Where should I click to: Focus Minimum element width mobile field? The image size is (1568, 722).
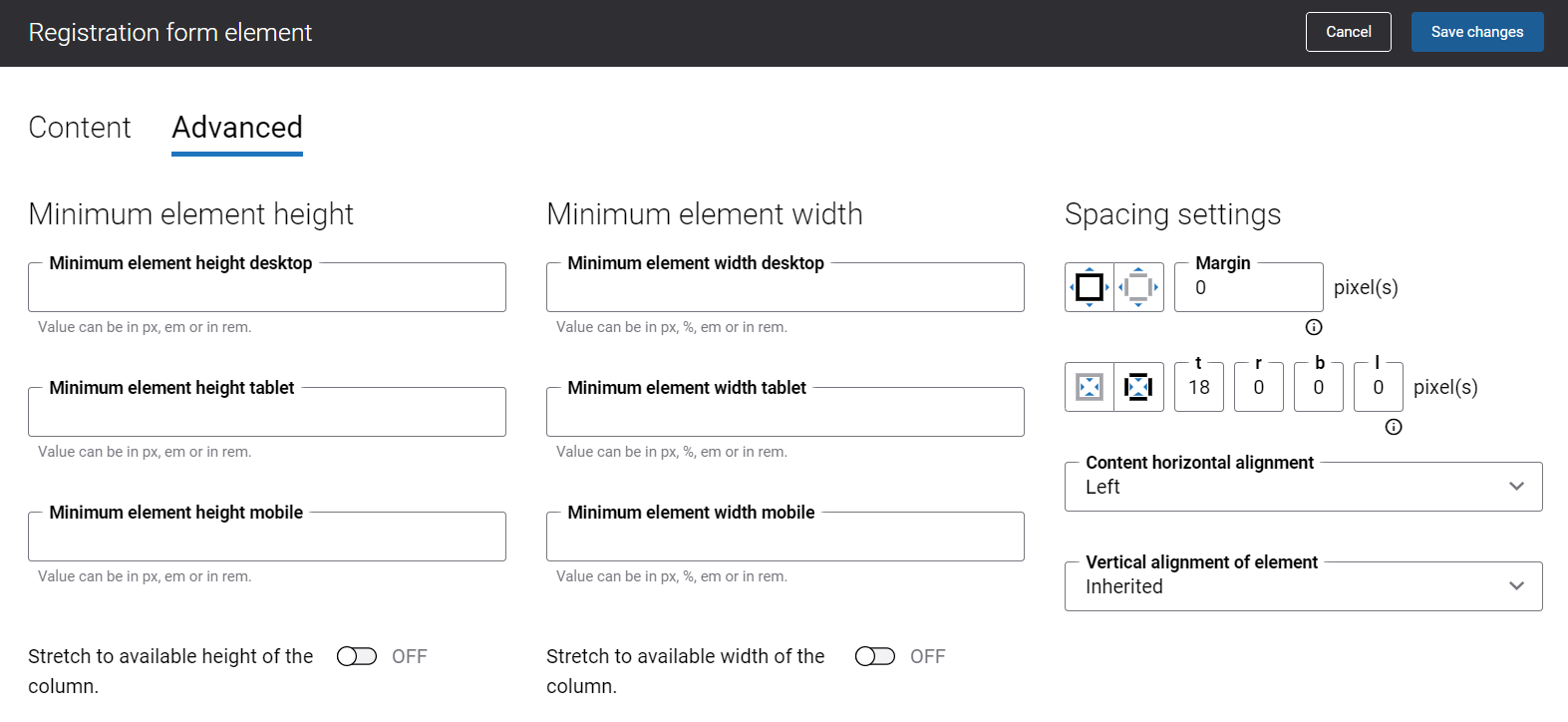tap(785, 539)
